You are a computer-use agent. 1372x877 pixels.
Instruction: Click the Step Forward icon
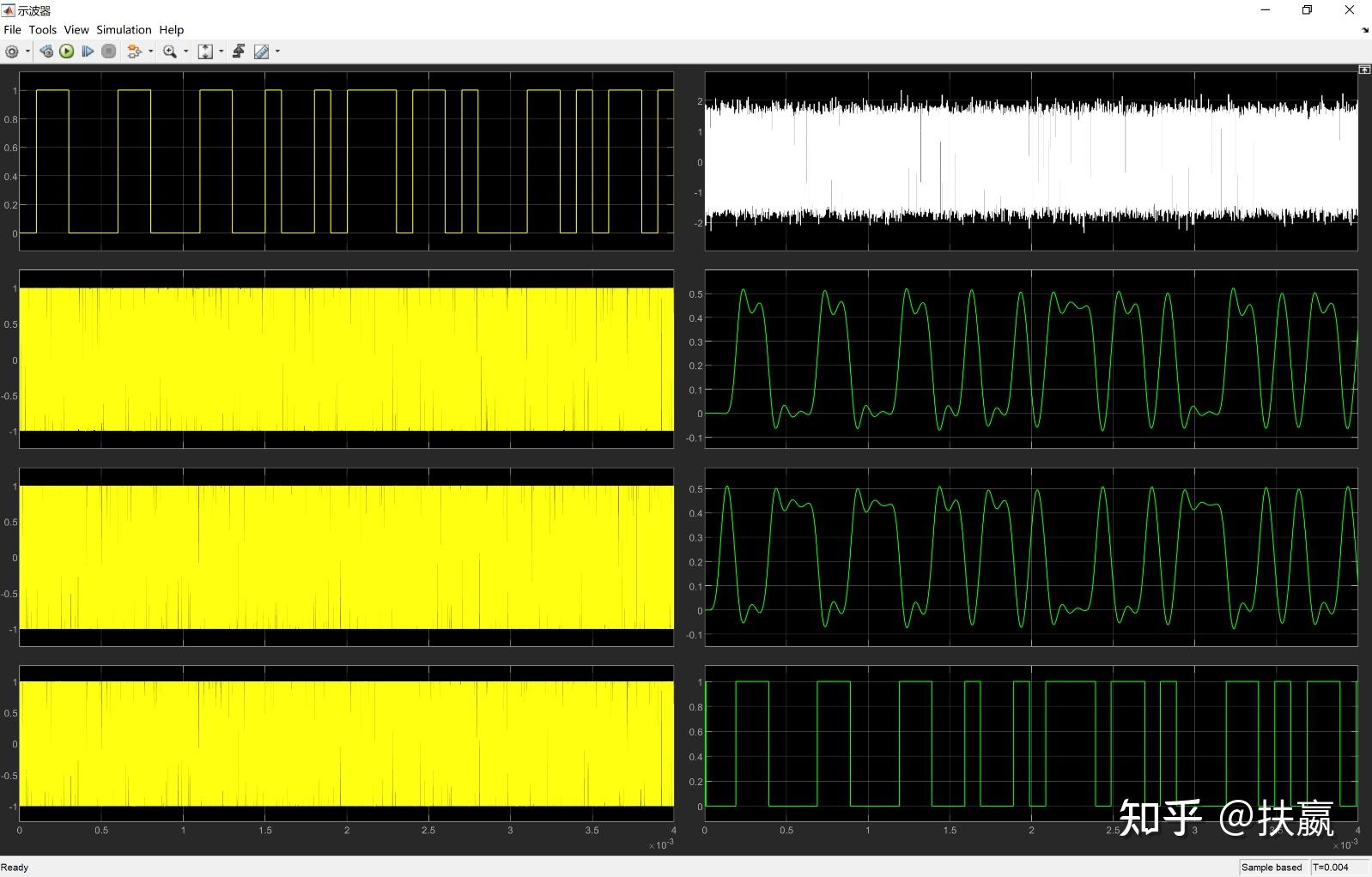(x=88, y=51)
